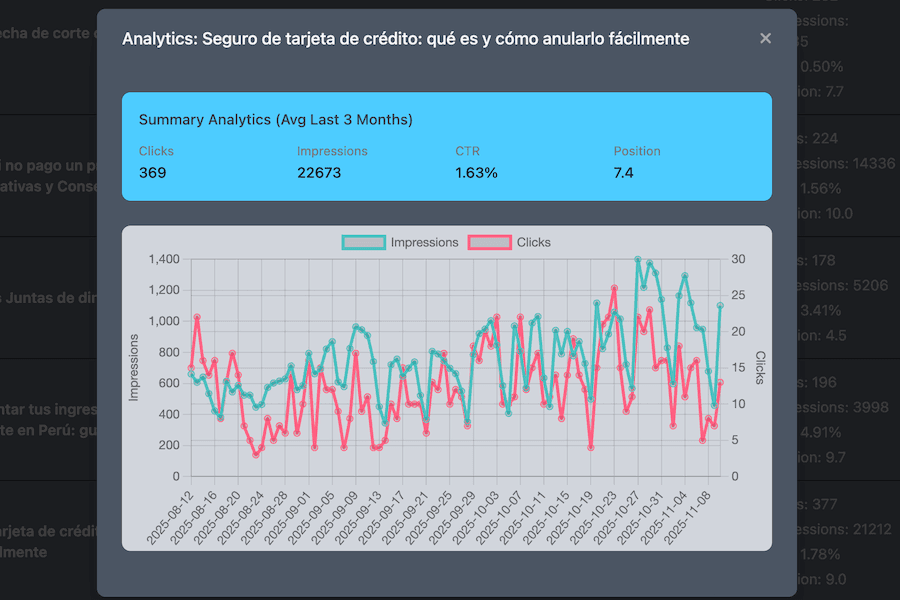The width and height of the screenshot is (900, 600).
Task: Click the Position 7.4 metric
Action: (x=629, y=172)
